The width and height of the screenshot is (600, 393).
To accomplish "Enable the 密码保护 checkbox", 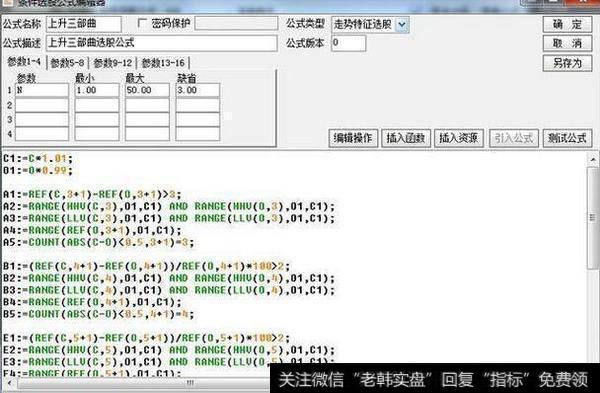I will (142, 24).
